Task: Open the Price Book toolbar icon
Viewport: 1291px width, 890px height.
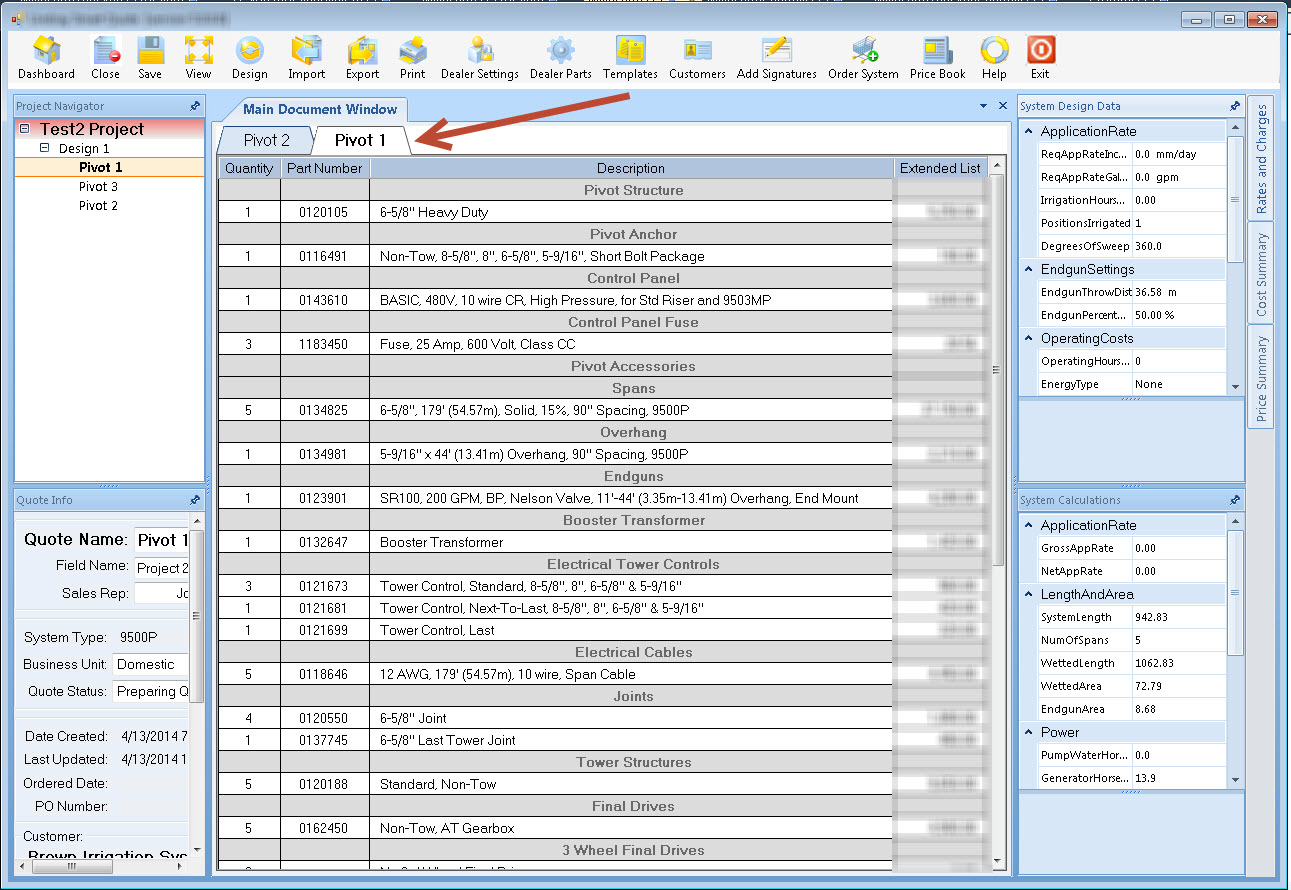Action: [x=938, y=58]
